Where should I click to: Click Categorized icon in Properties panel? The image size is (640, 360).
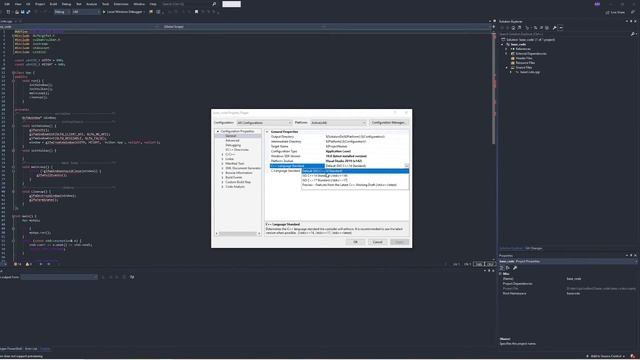[x=502, y=268]
